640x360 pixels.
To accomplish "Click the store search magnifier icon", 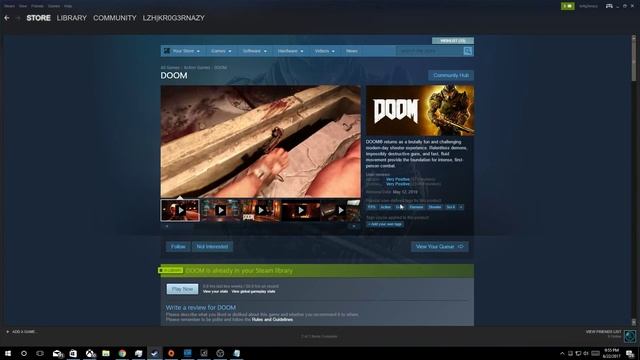I will (468, 51).
